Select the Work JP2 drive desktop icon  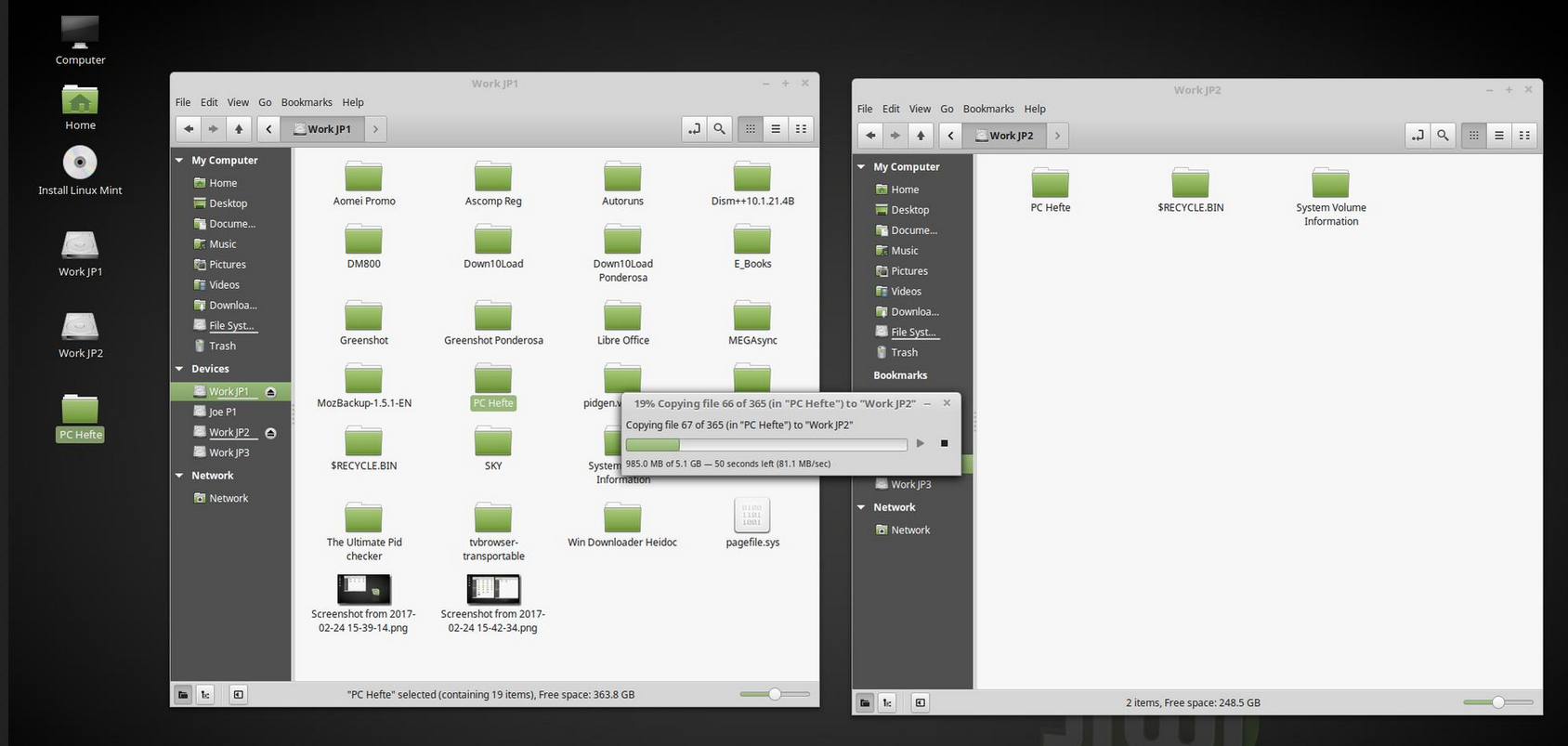(80, 334)
